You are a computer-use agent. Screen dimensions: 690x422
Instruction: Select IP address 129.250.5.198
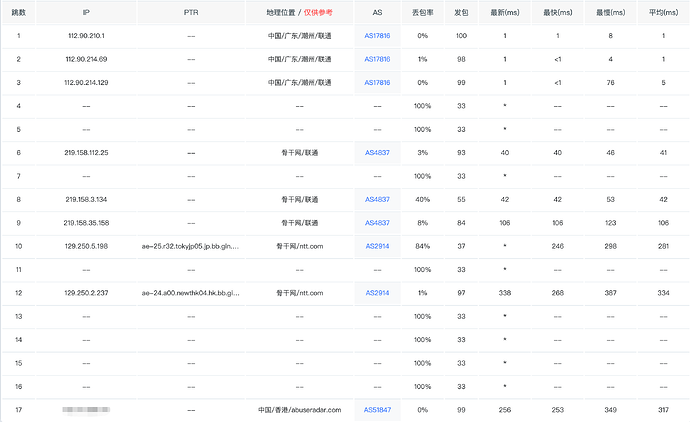86,246
